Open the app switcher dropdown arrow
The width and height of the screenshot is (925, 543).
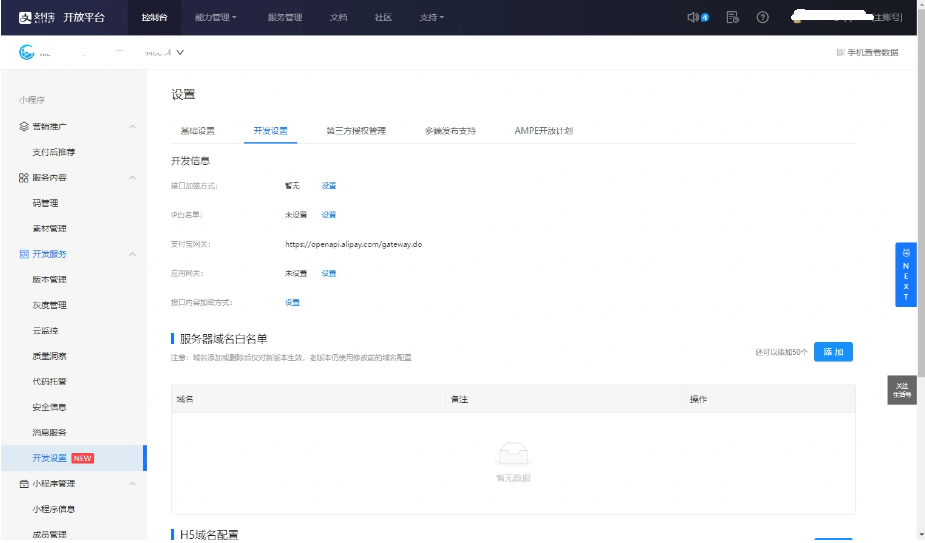tap(180, 52)
